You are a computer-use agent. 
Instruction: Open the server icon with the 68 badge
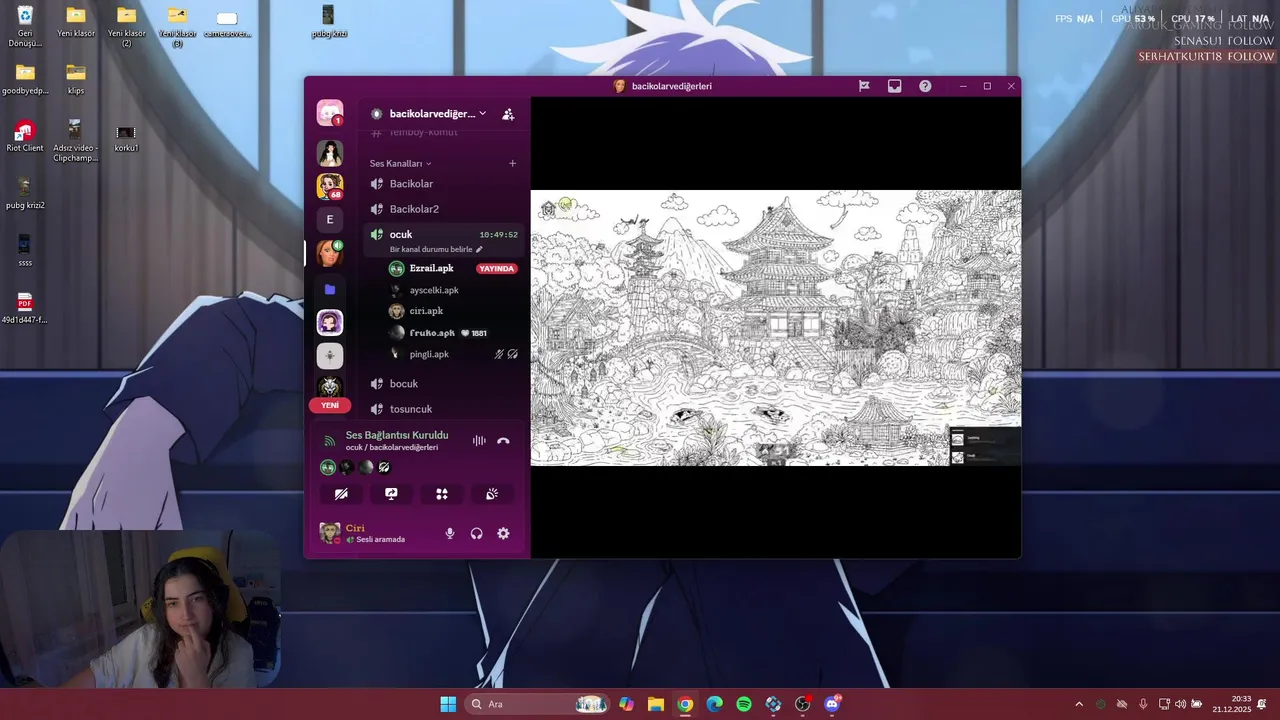(x=330, y=186)
